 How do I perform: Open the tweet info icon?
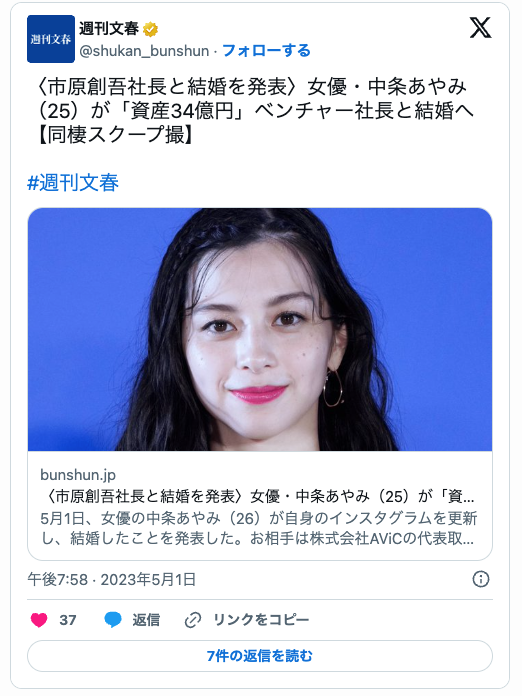coord(481,579)
